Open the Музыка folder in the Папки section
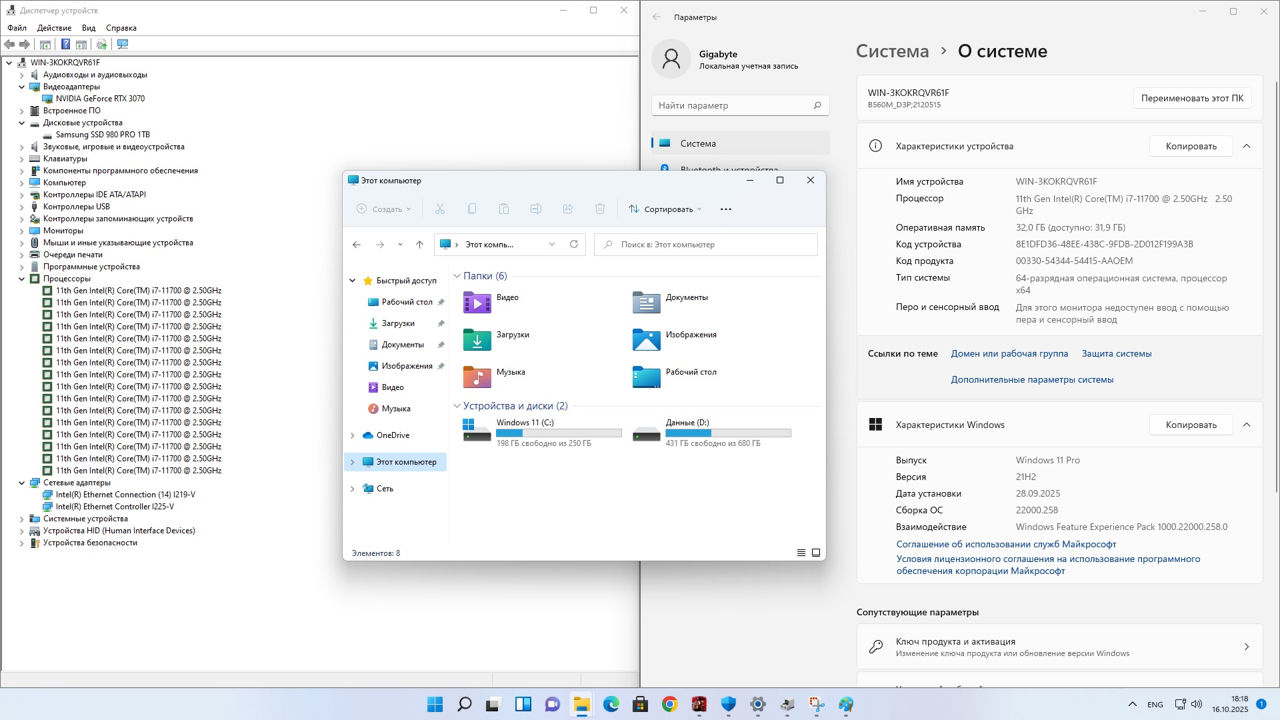The width and height of the screenshot is (1280, 720). pos(477,376)
